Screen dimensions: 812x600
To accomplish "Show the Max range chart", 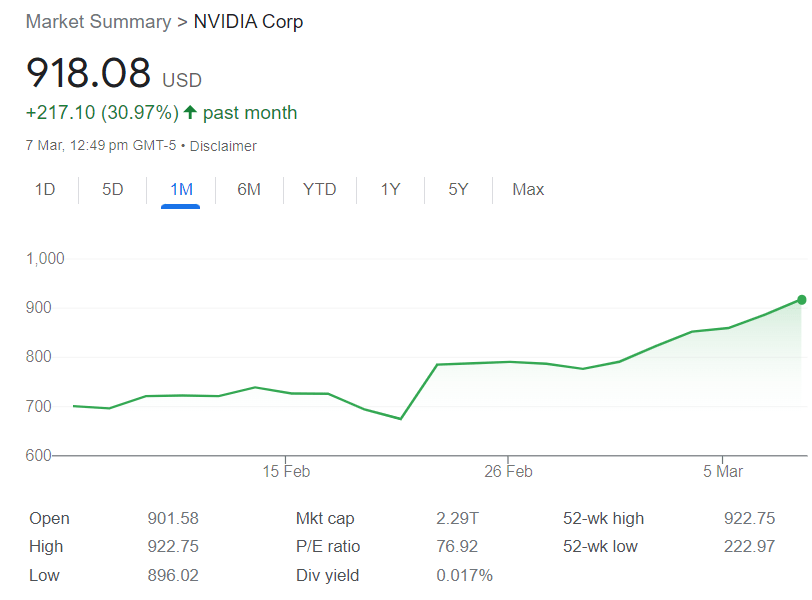I will [528, 189].
